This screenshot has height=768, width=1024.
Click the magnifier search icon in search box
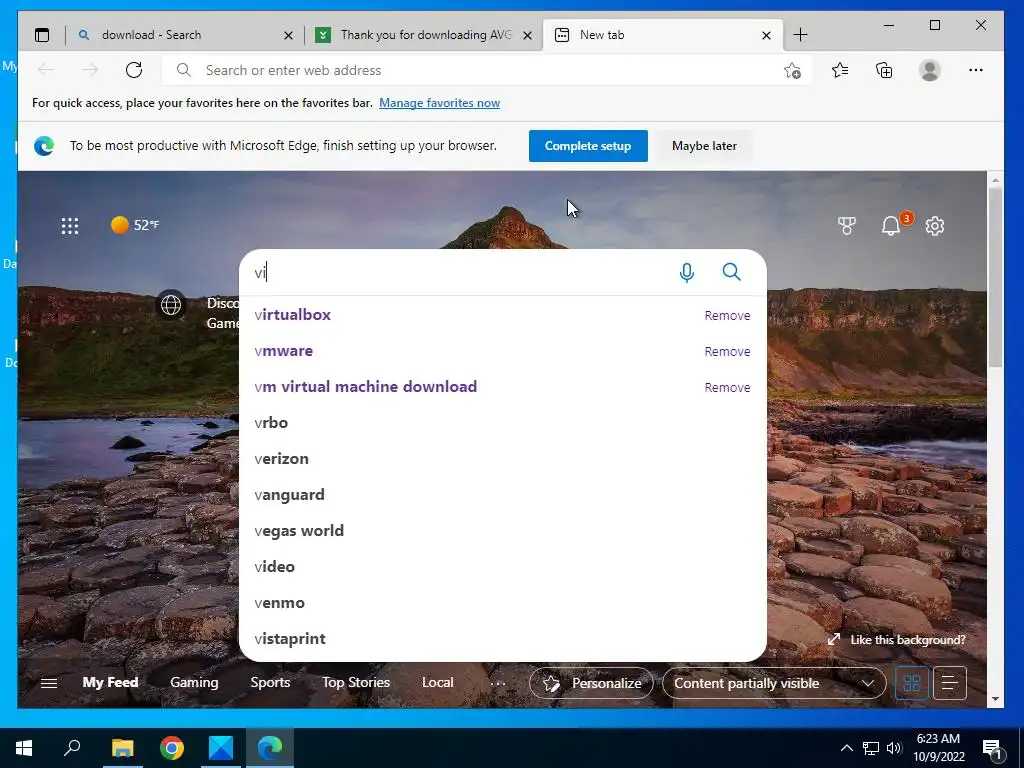731,272
